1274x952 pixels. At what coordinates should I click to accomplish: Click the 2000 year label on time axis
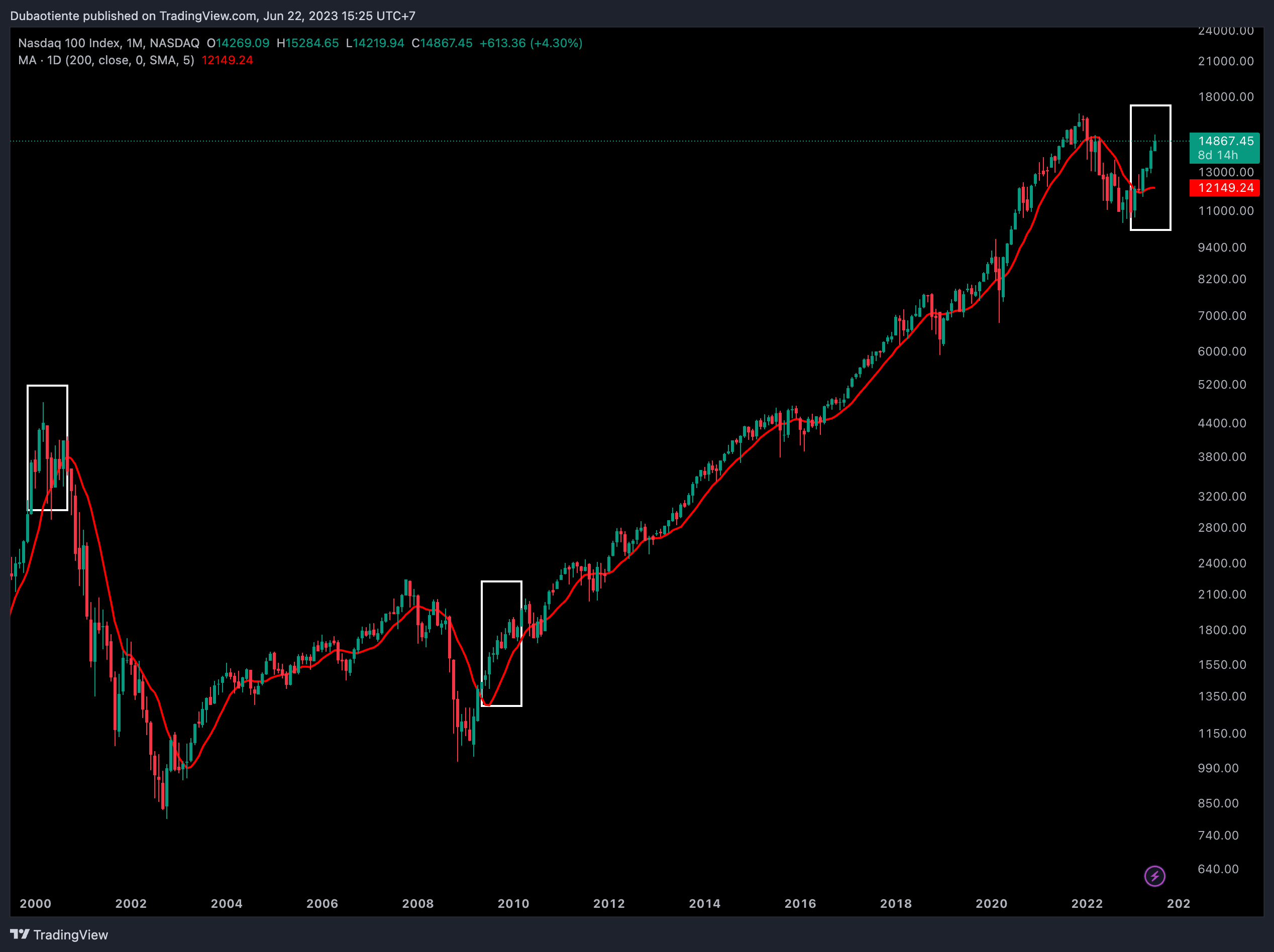click(36, 904)
